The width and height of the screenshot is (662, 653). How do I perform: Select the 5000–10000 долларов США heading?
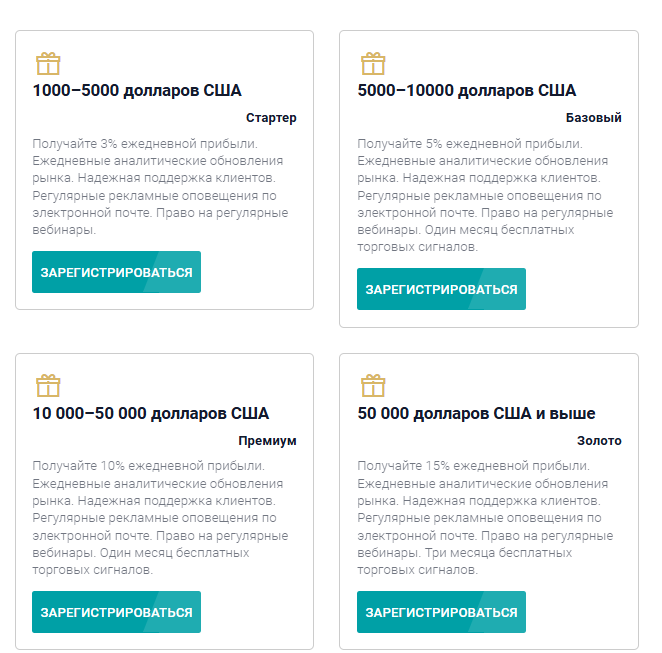(x=467, y=90)
